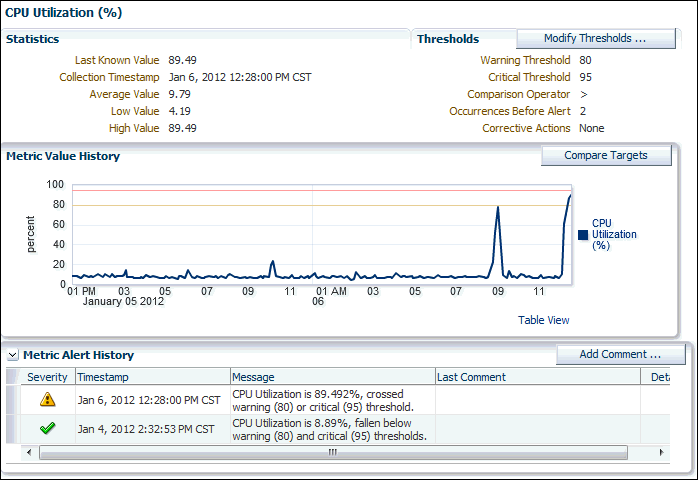698x480 pixels.
Task: Click the CPU Utilization (%) legend label
Action: (614, 235)
